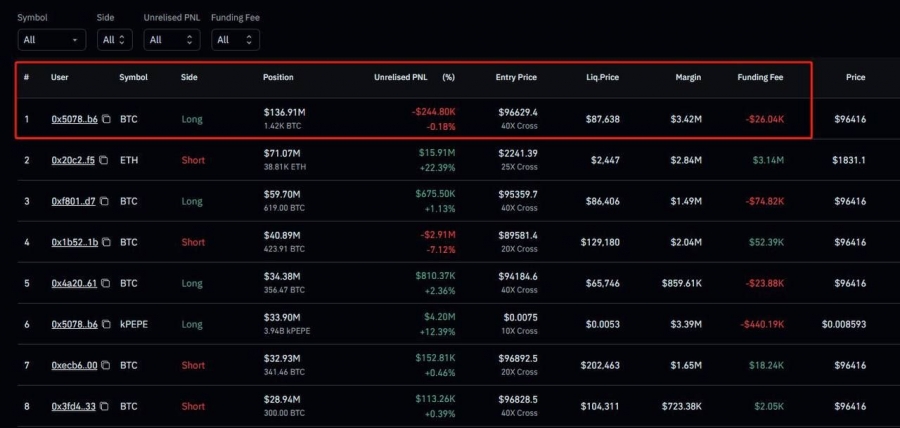Sort by Position column header
The image size is (900, 428).
point(278,77)
